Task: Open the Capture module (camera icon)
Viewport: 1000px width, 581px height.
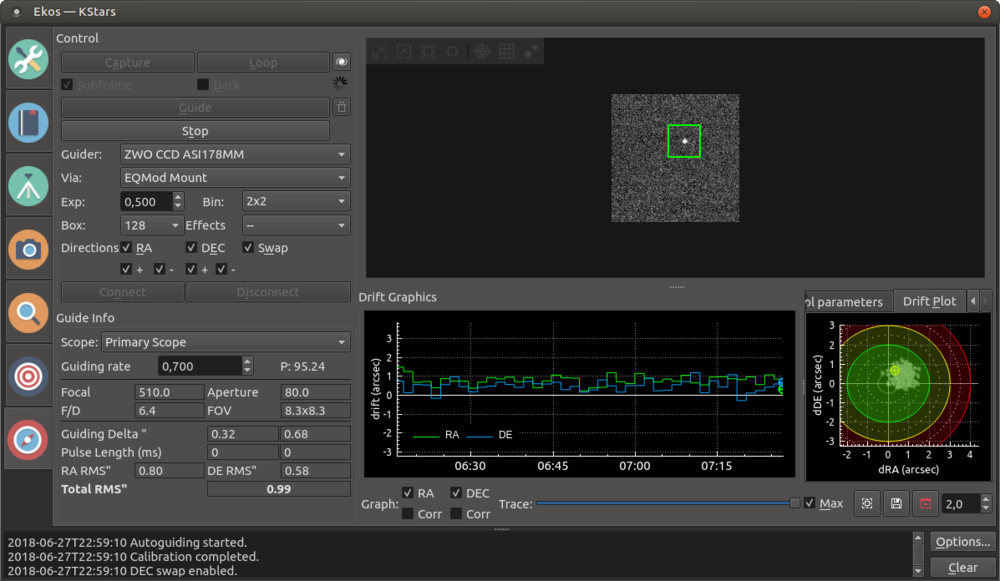Action: (x=29, y=249)
